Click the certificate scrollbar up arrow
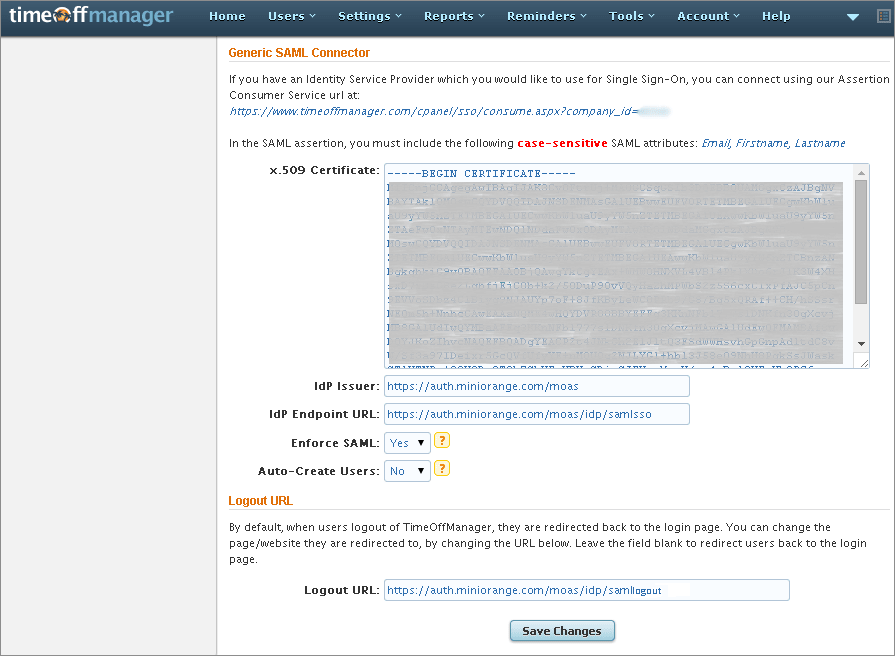The width and height of the screenshot is (895, 656). click(861, 172)
